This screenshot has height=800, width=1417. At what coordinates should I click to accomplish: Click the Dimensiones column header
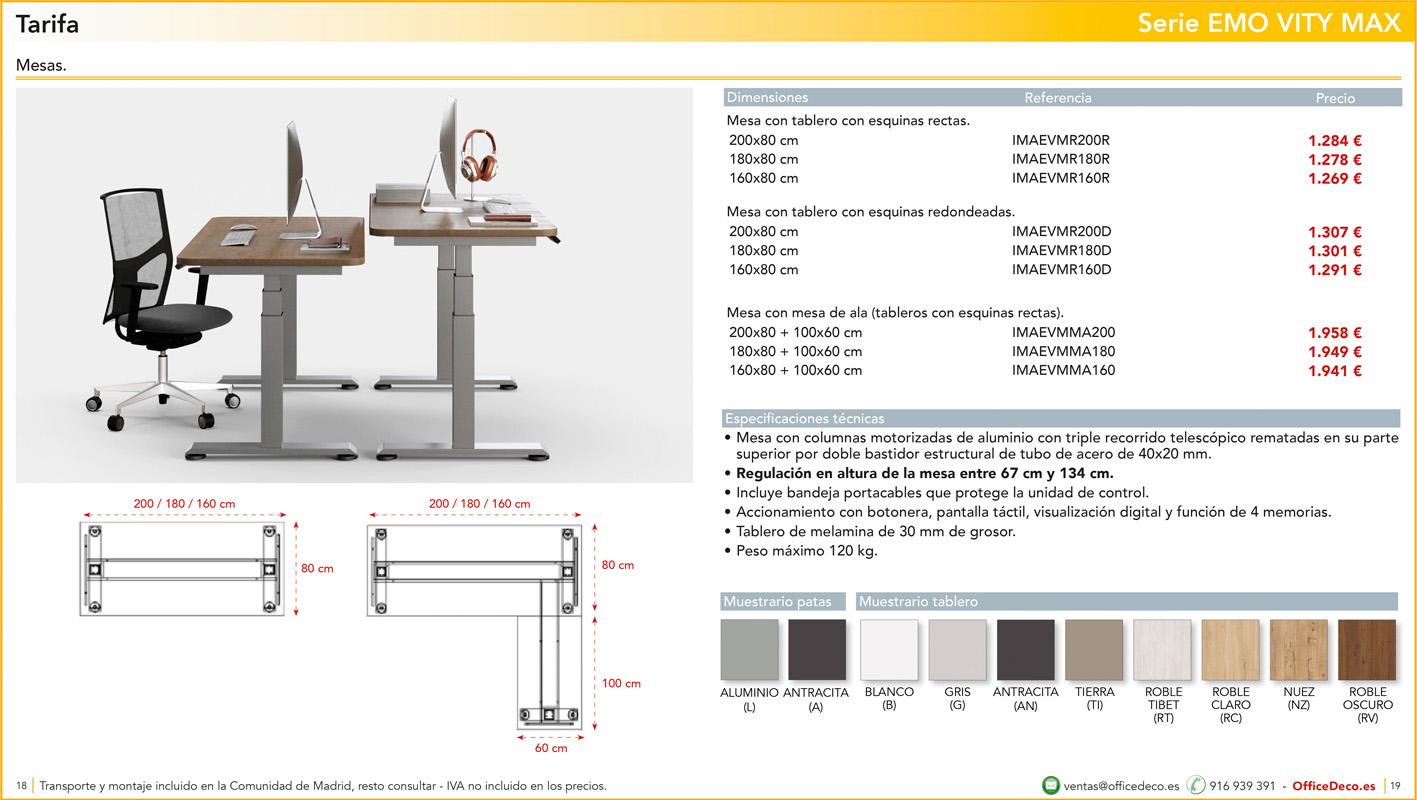pos(767,98)
